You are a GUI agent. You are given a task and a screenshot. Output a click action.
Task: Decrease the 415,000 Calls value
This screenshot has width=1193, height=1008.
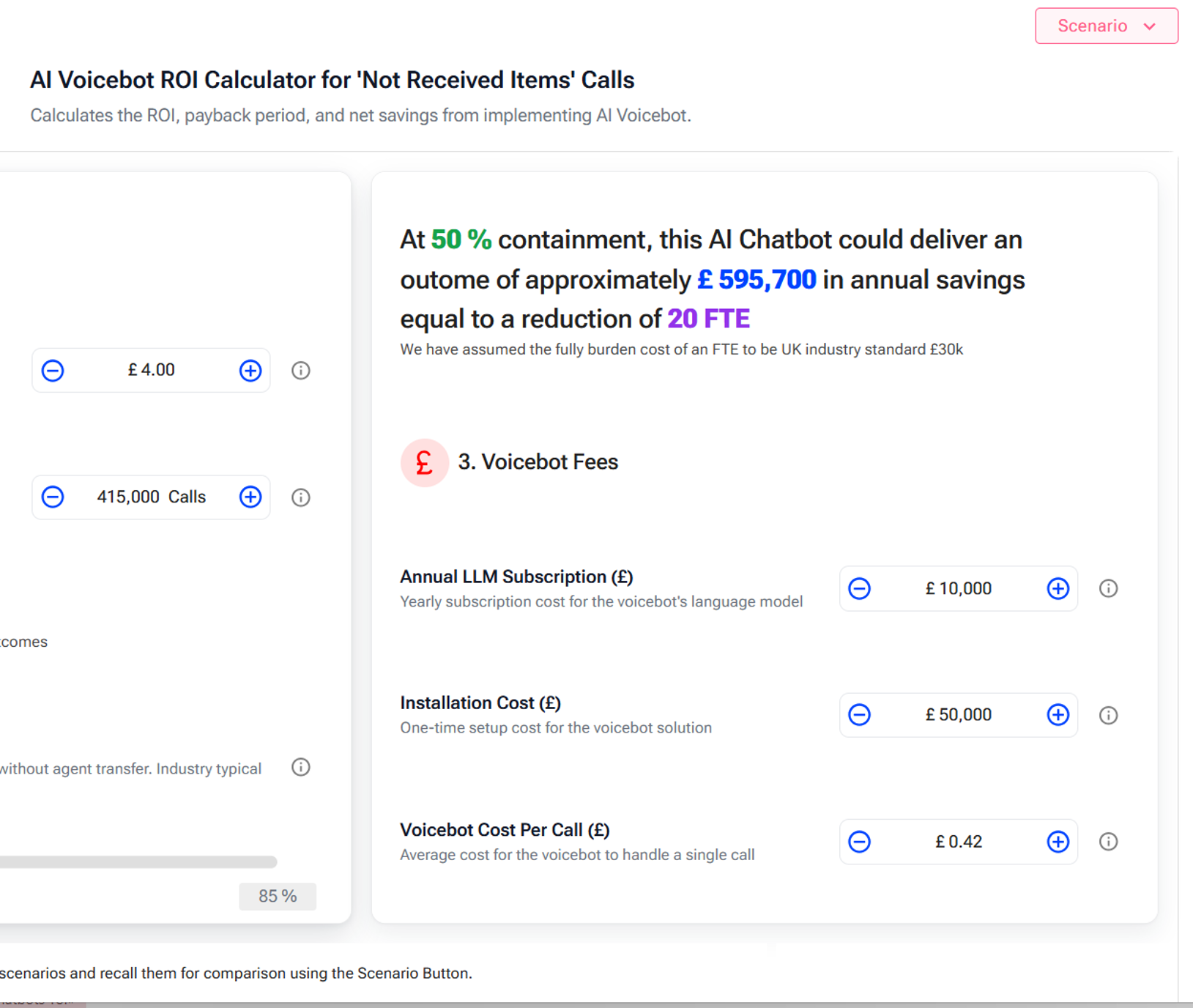53,497
